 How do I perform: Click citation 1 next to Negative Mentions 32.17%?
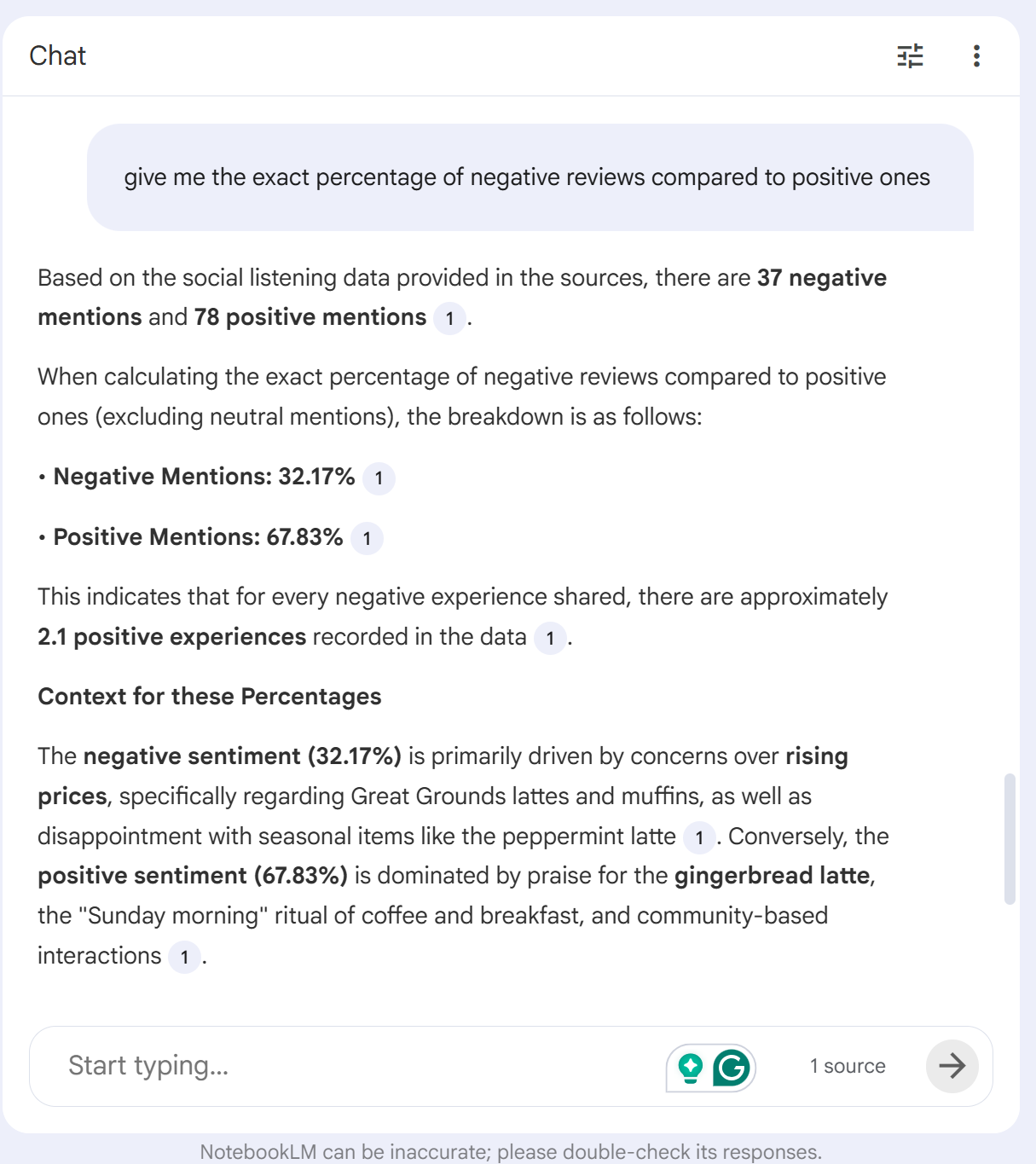point(379,478)
